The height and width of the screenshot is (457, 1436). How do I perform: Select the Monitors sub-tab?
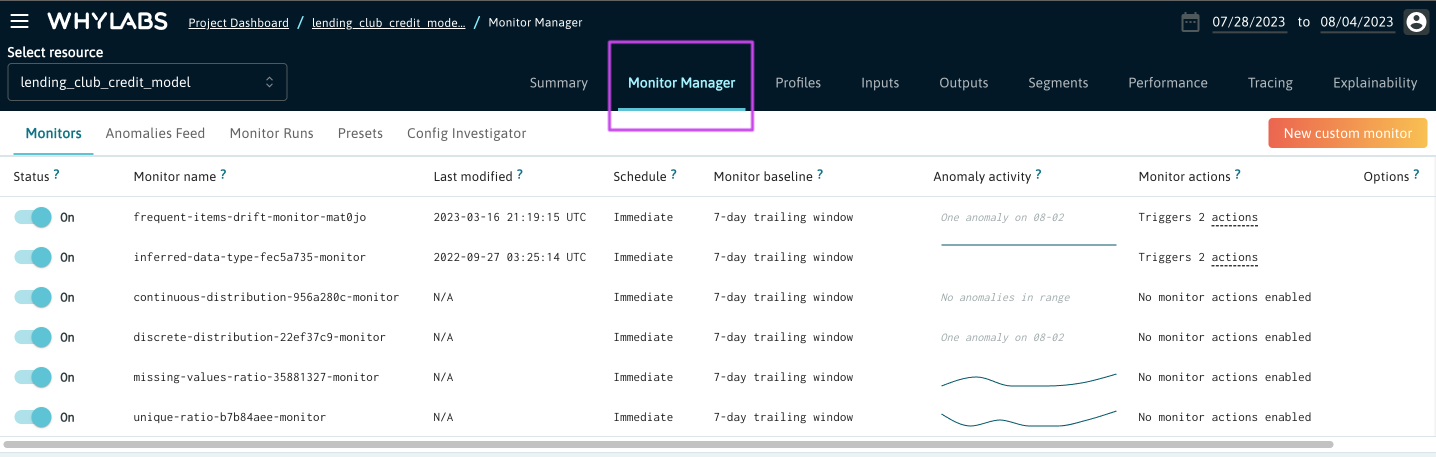pyautogui.click(x=53, y=133)
